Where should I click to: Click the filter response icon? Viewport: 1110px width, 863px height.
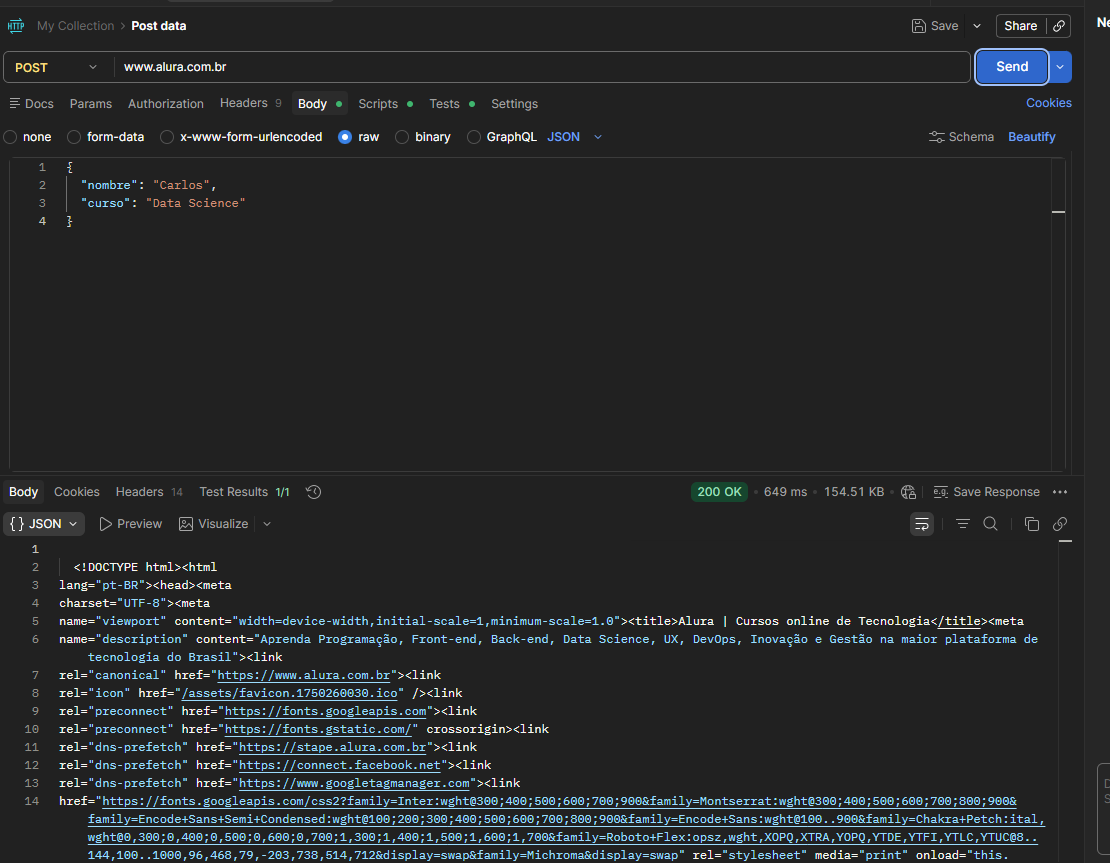coord(962,524)
